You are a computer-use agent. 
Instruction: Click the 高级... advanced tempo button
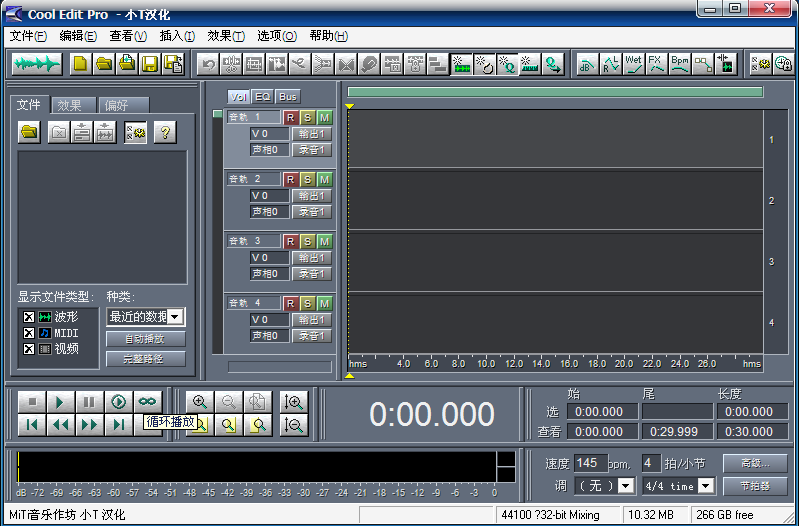click(x=755, y=463)
